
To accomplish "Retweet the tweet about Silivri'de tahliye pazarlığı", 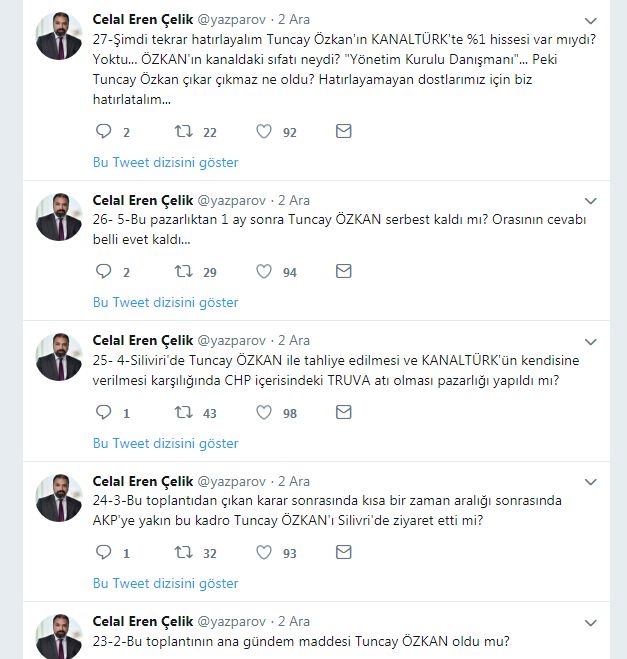I will pos(184,412).
